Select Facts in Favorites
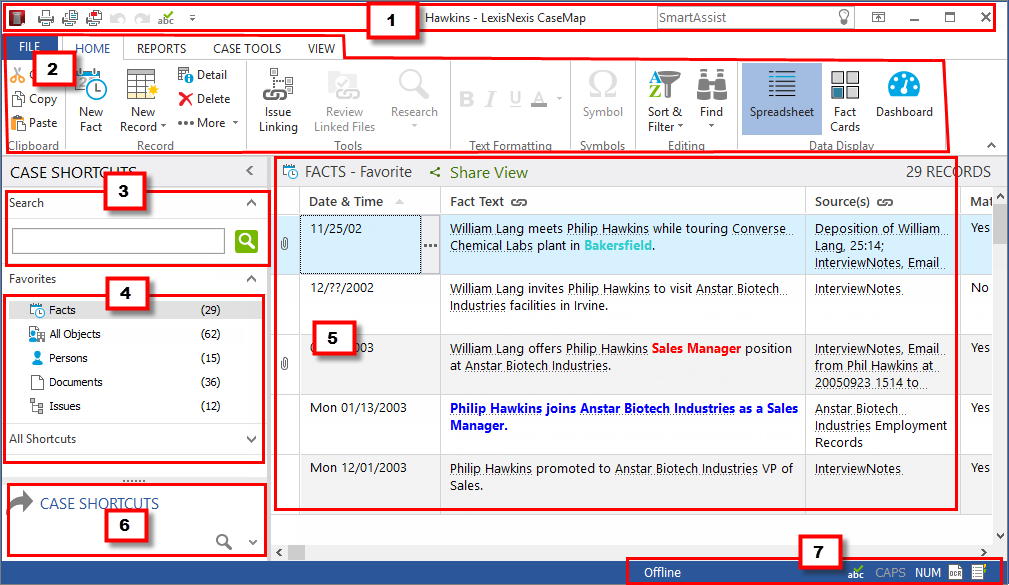This screenshot has height=585, width=1009. 135,310
